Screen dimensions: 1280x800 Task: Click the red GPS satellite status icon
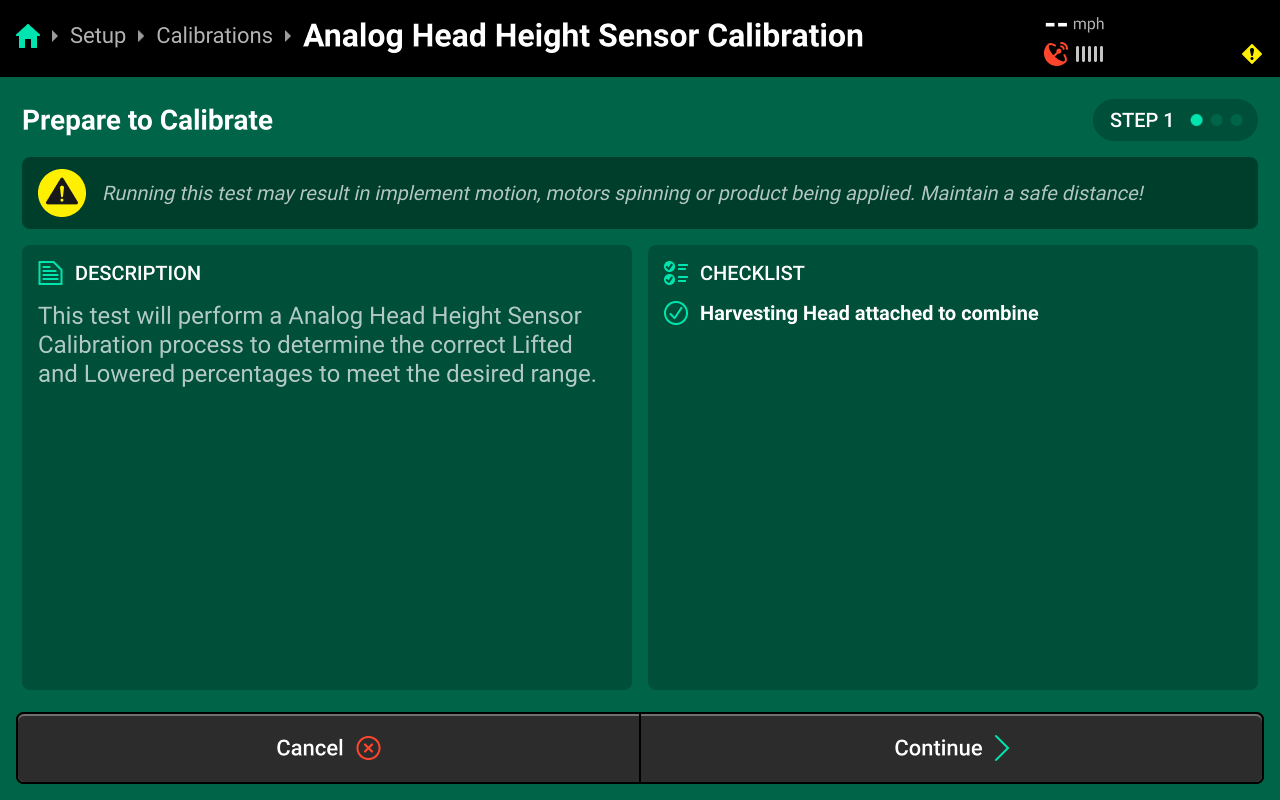[1055, 54]
